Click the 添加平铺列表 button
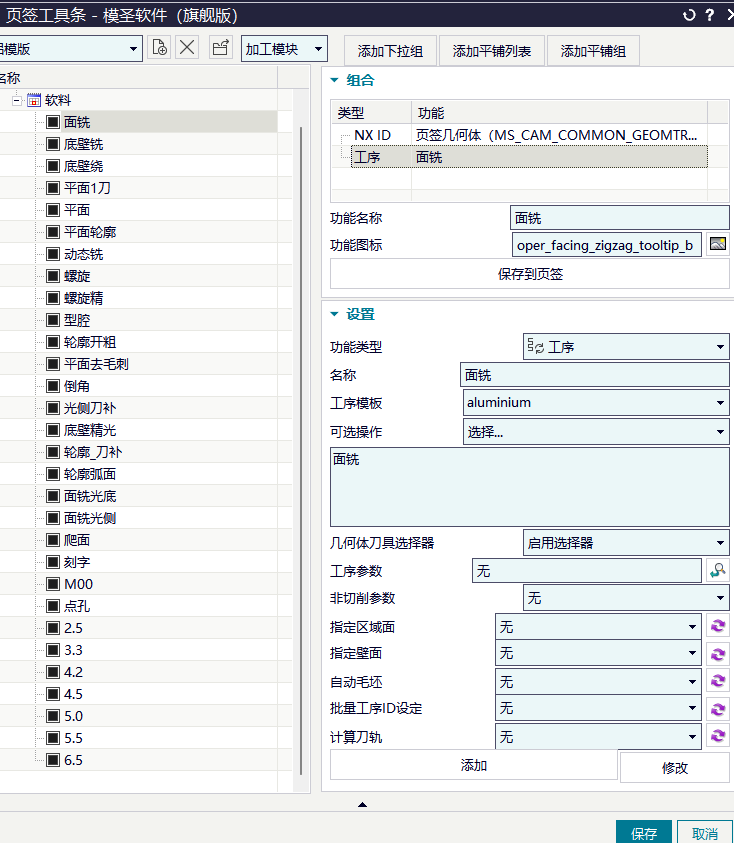Viewport: 734px width, 843px height. pos(492,51)
